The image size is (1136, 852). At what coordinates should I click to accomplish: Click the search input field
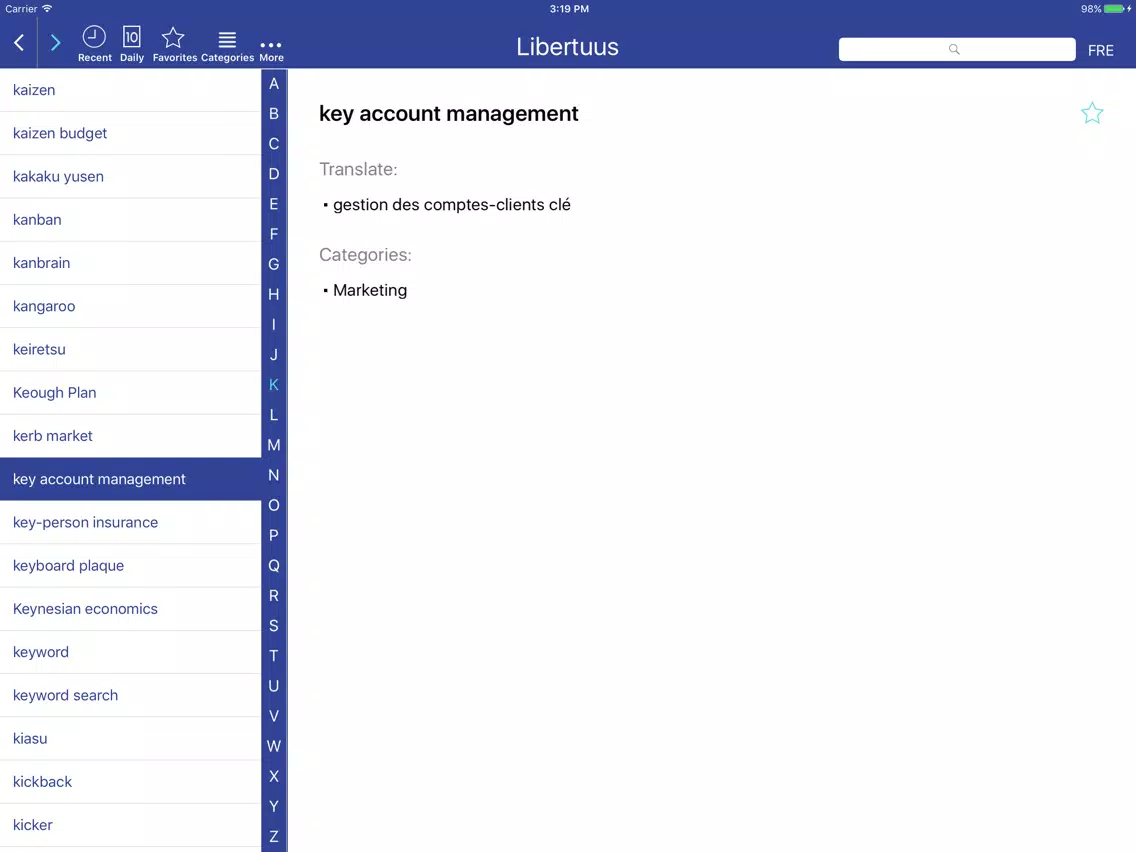956,49
